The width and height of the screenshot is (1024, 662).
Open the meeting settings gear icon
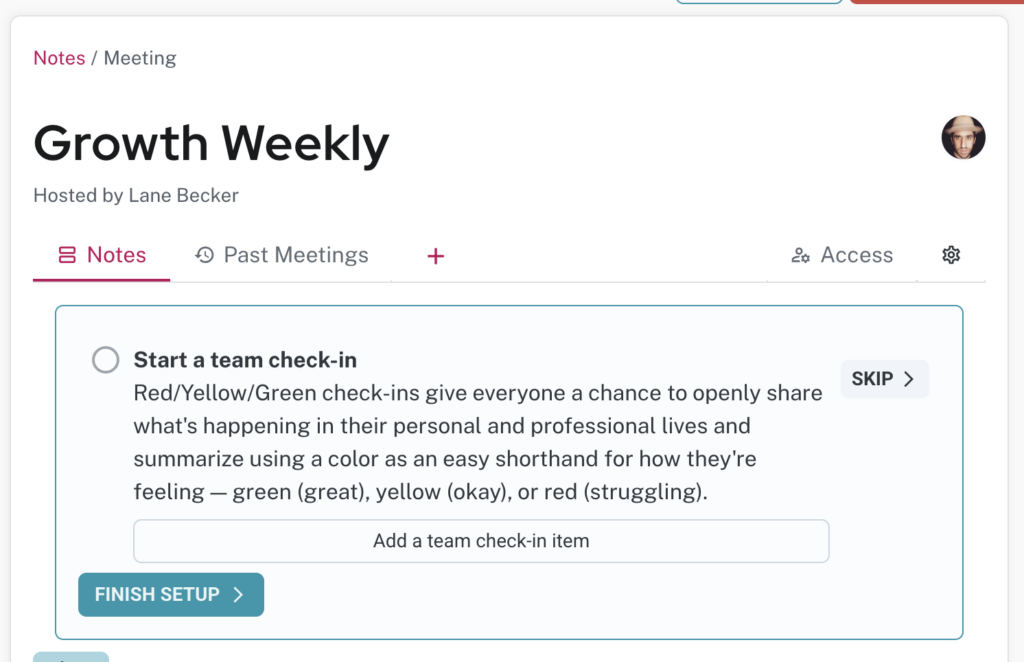point(951,255)
